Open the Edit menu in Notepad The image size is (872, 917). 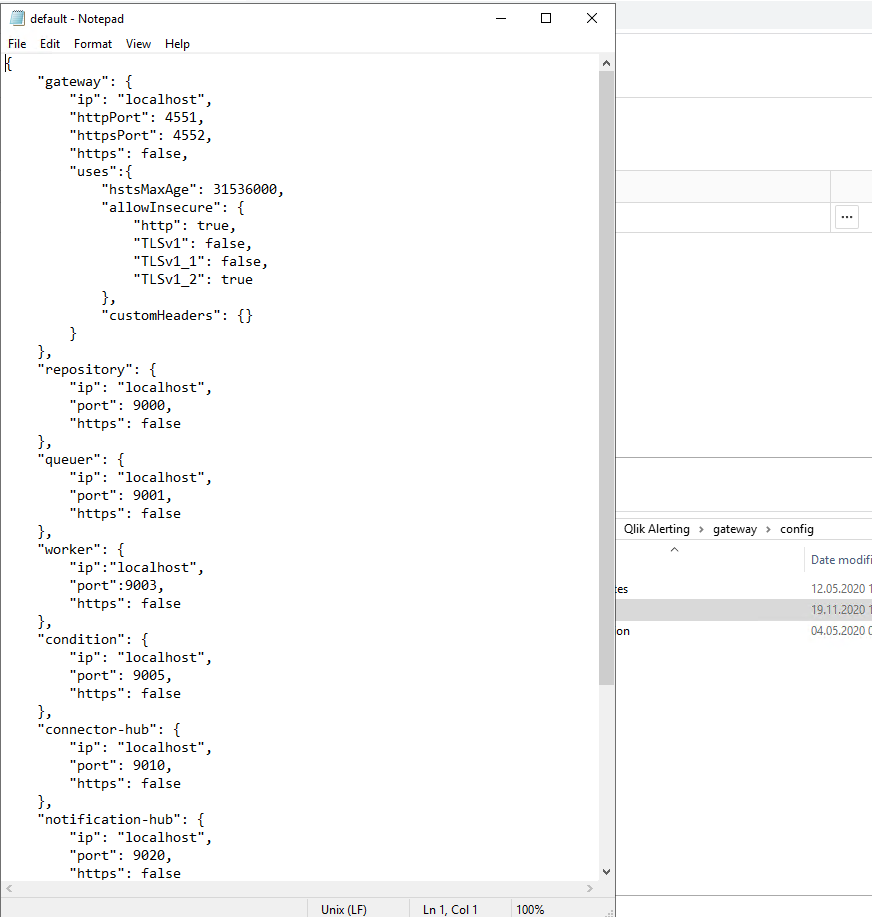[x=50, y=44]
